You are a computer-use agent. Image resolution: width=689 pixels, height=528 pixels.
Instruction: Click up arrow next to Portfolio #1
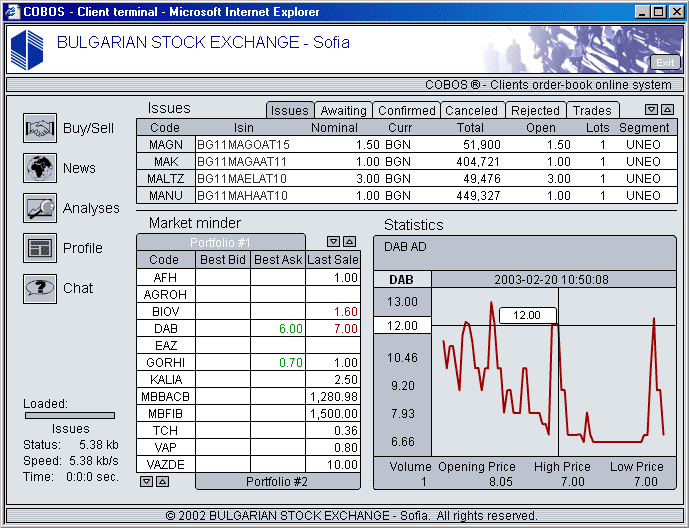[x=349, y=242]
